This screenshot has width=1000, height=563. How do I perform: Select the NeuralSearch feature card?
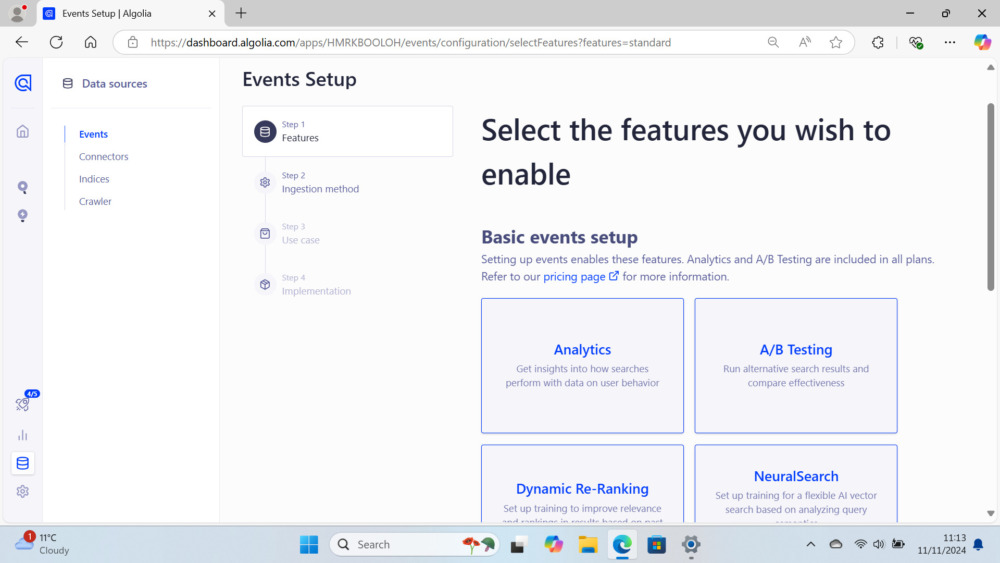tap(796, 484)
